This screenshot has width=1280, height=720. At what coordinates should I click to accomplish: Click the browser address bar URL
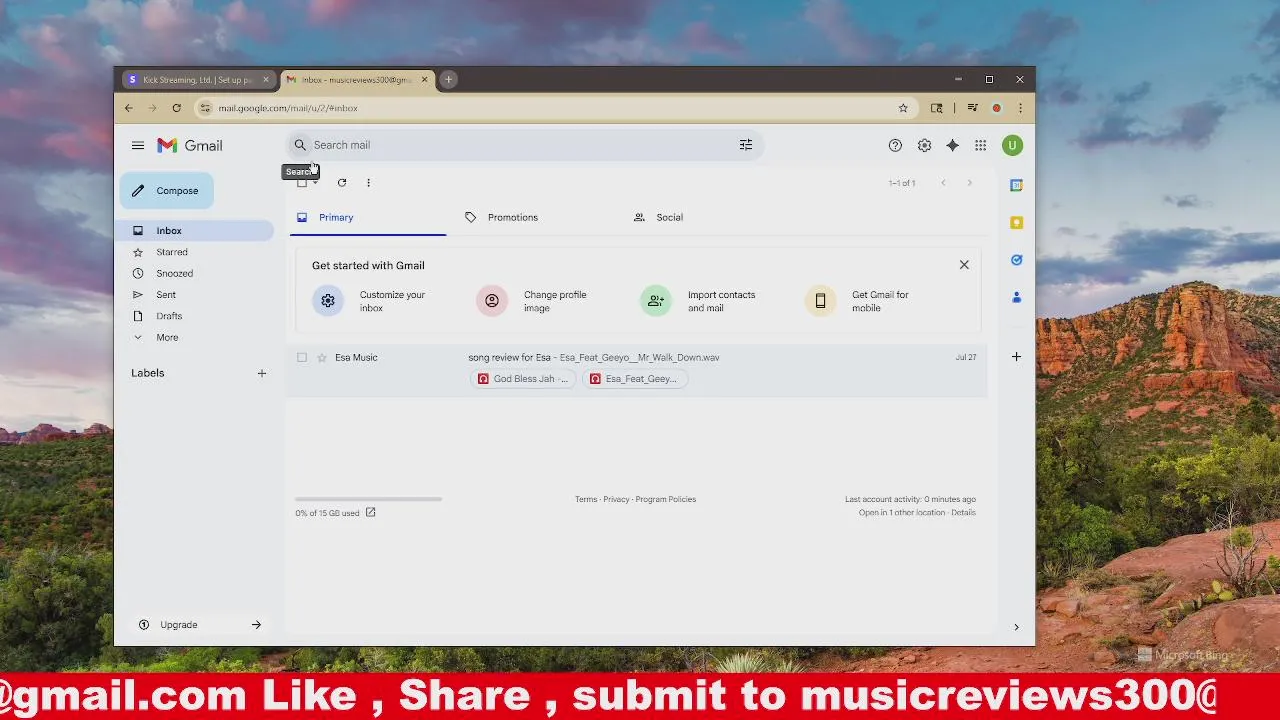coord(288,108)
